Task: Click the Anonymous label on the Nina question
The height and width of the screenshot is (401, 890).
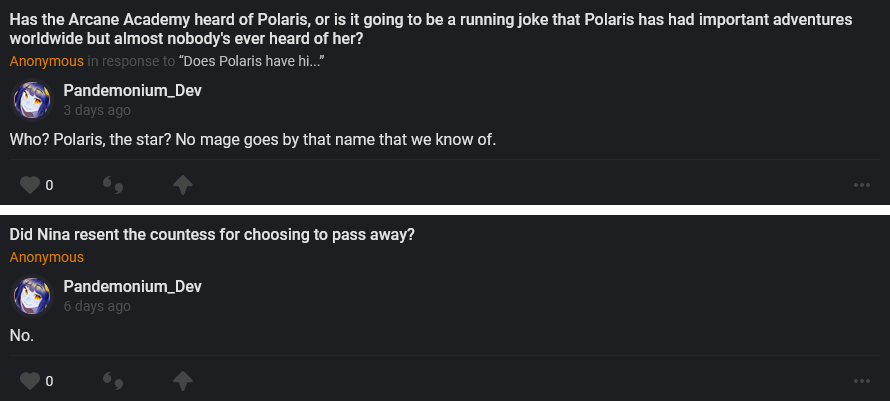Action: (x=47, y=257)
